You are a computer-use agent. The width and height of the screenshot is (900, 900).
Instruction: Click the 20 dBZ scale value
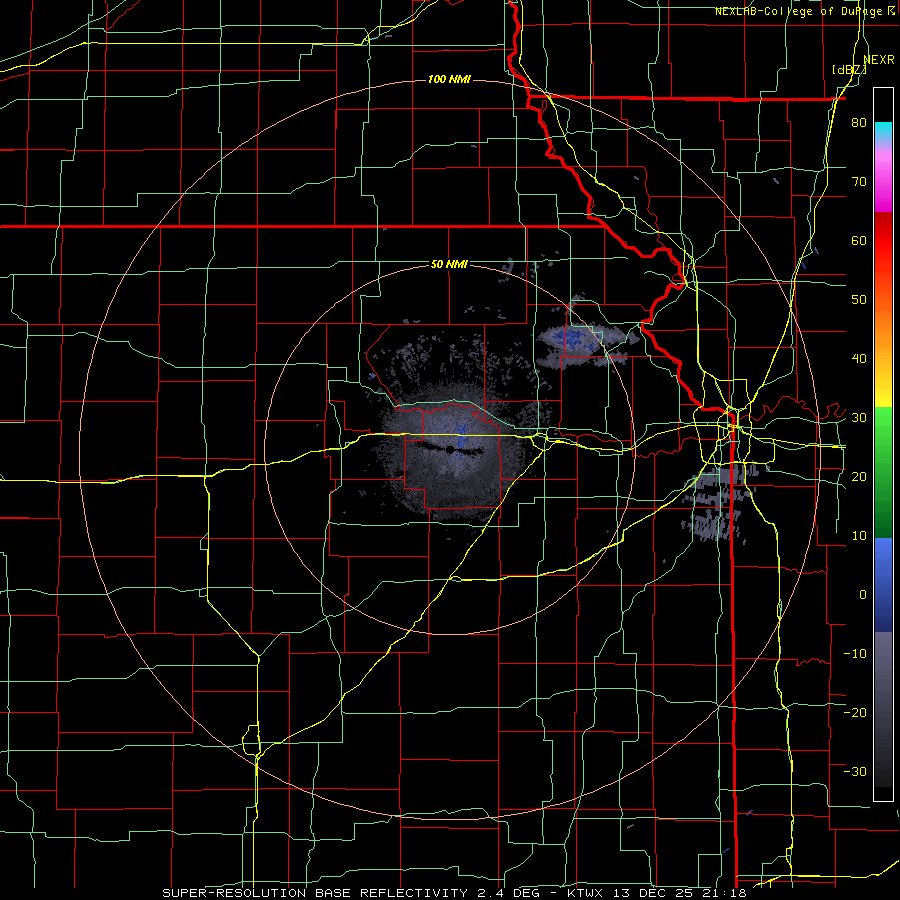point(859,477)
